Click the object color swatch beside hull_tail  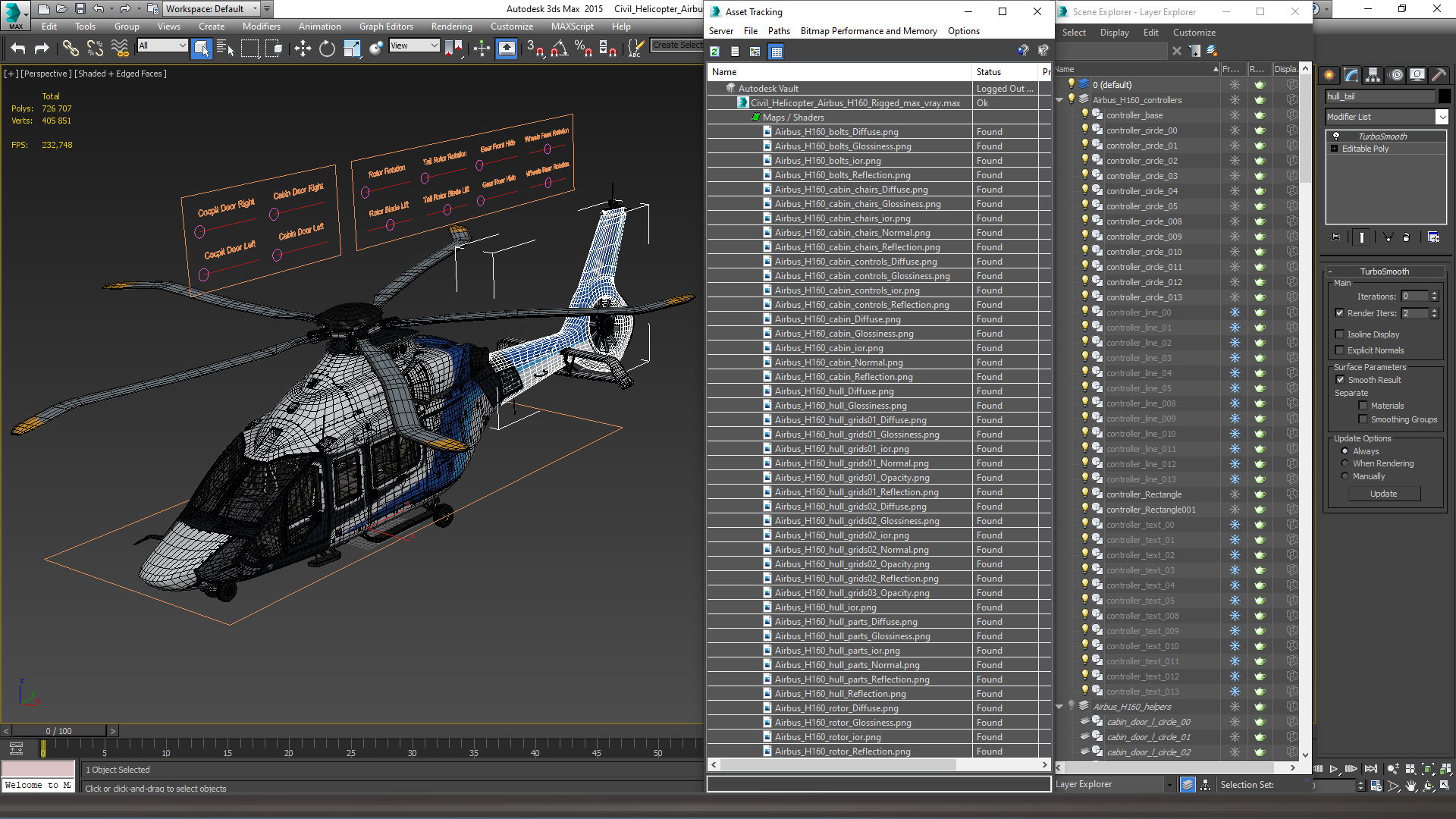click(1444, 96)
